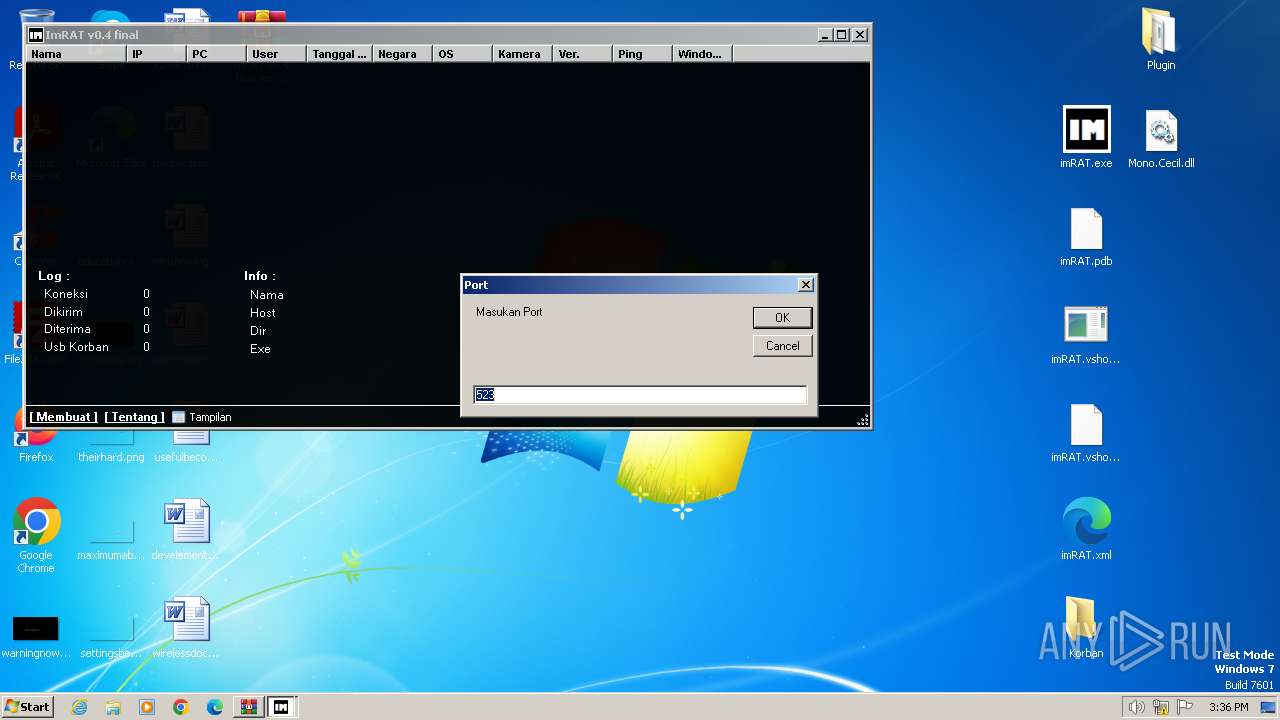This screenshot has height=720, width=1280.
Task: Select the warningnow... desktop file
Action: (x=36, y=635)
